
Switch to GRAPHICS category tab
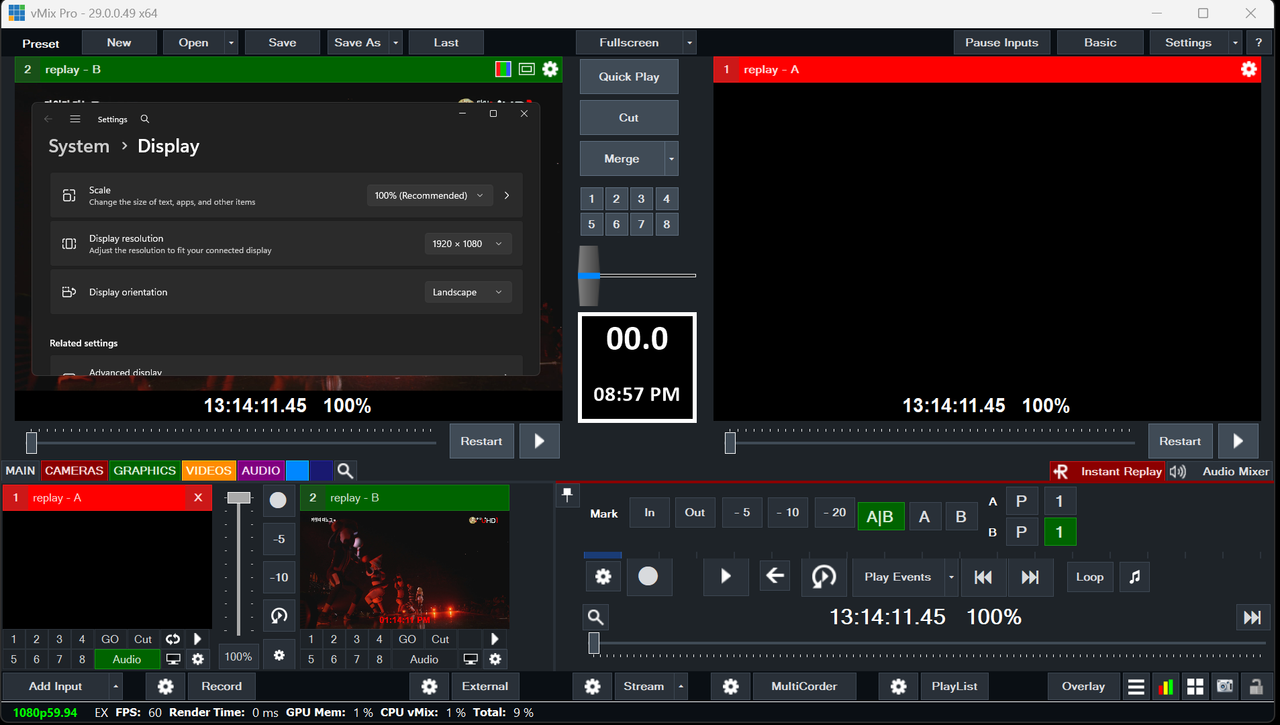[x=144, y=470]
